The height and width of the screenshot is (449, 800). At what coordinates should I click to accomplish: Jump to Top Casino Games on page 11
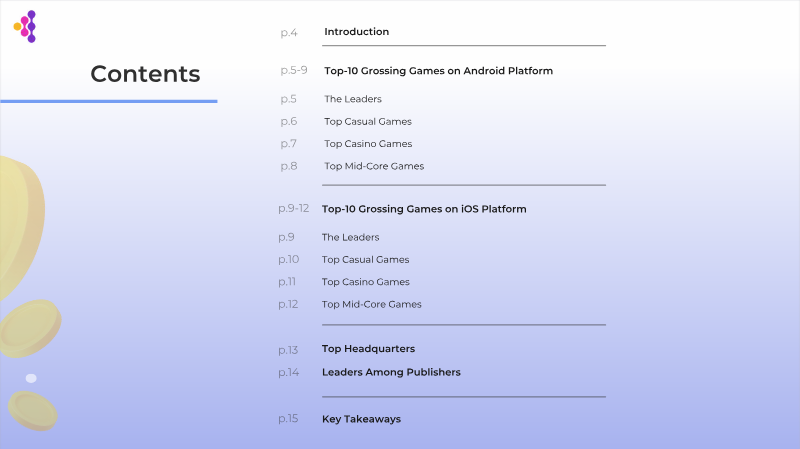[365, 282]
